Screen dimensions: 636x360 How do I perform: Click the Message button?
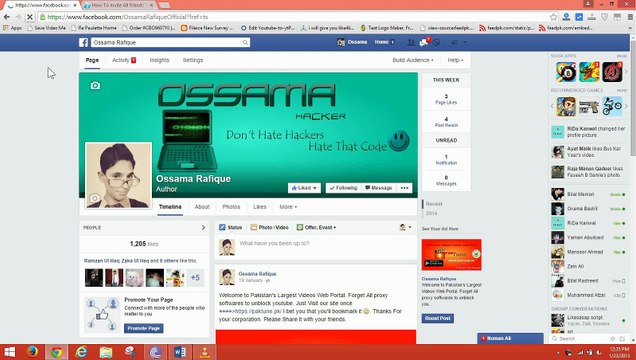(x=378, y=188)
